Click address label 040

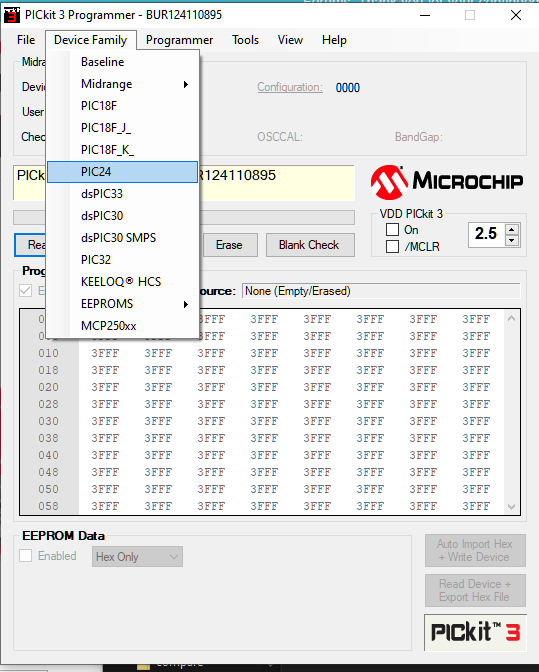(48, 455)
